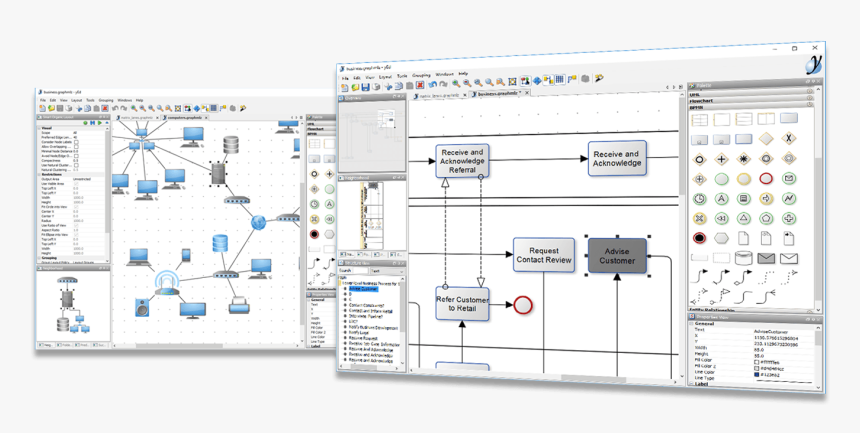Select message event envelope circle in BPMN palette
860x433 pixels.
[789, 178]
